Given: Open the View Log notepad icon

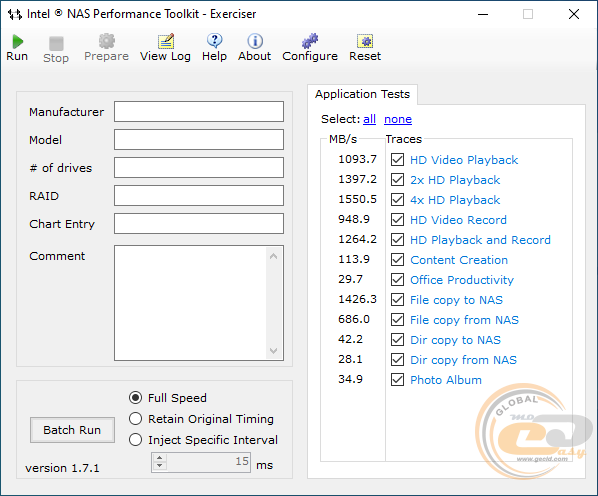Looking at the screenshot, I should tap(166, 41).
